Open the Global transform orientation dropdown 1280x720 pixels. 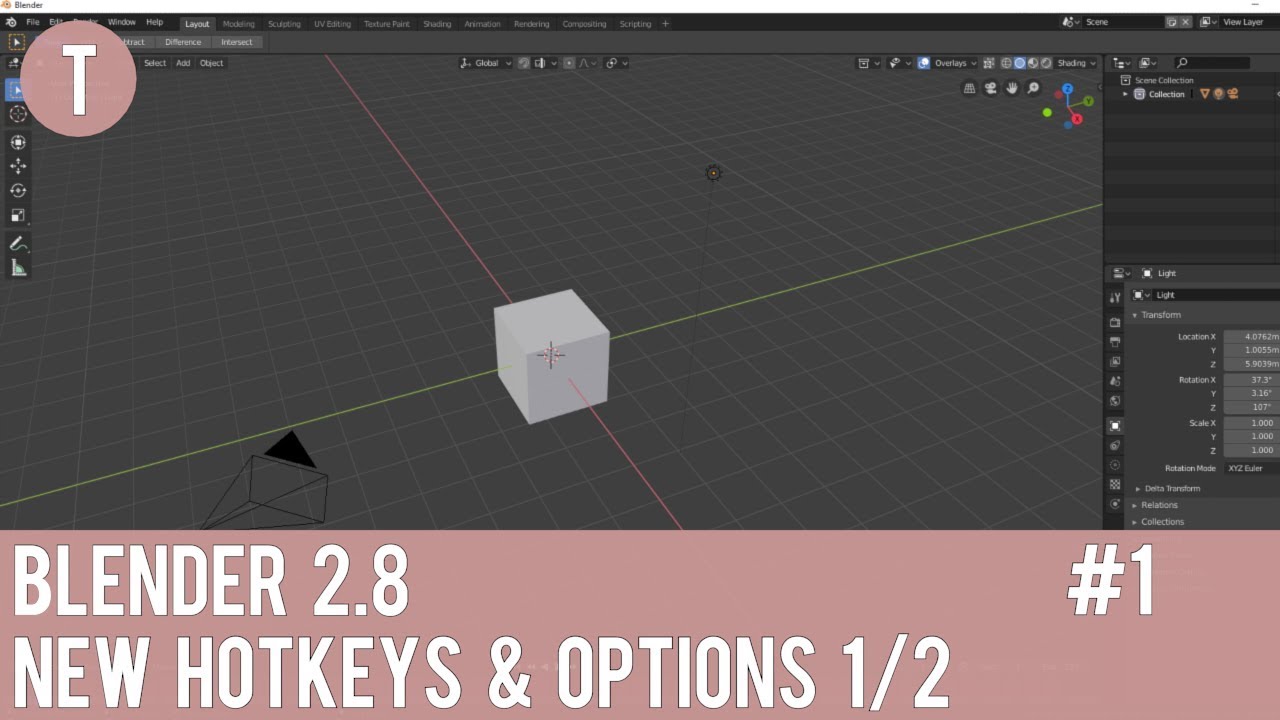pos(486,63)
